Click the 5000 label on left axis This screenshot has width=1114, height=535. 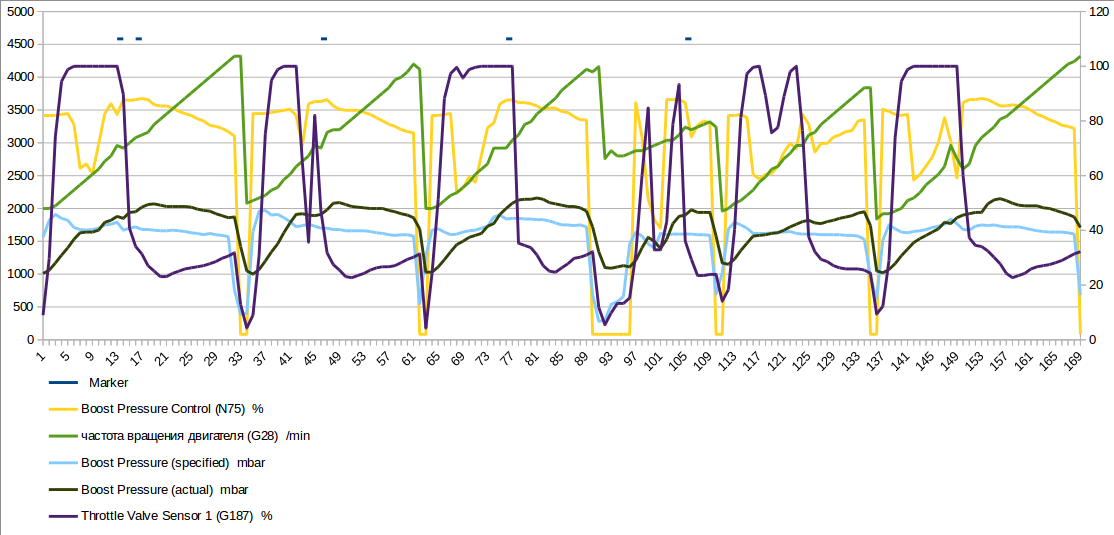click(20, 11)
